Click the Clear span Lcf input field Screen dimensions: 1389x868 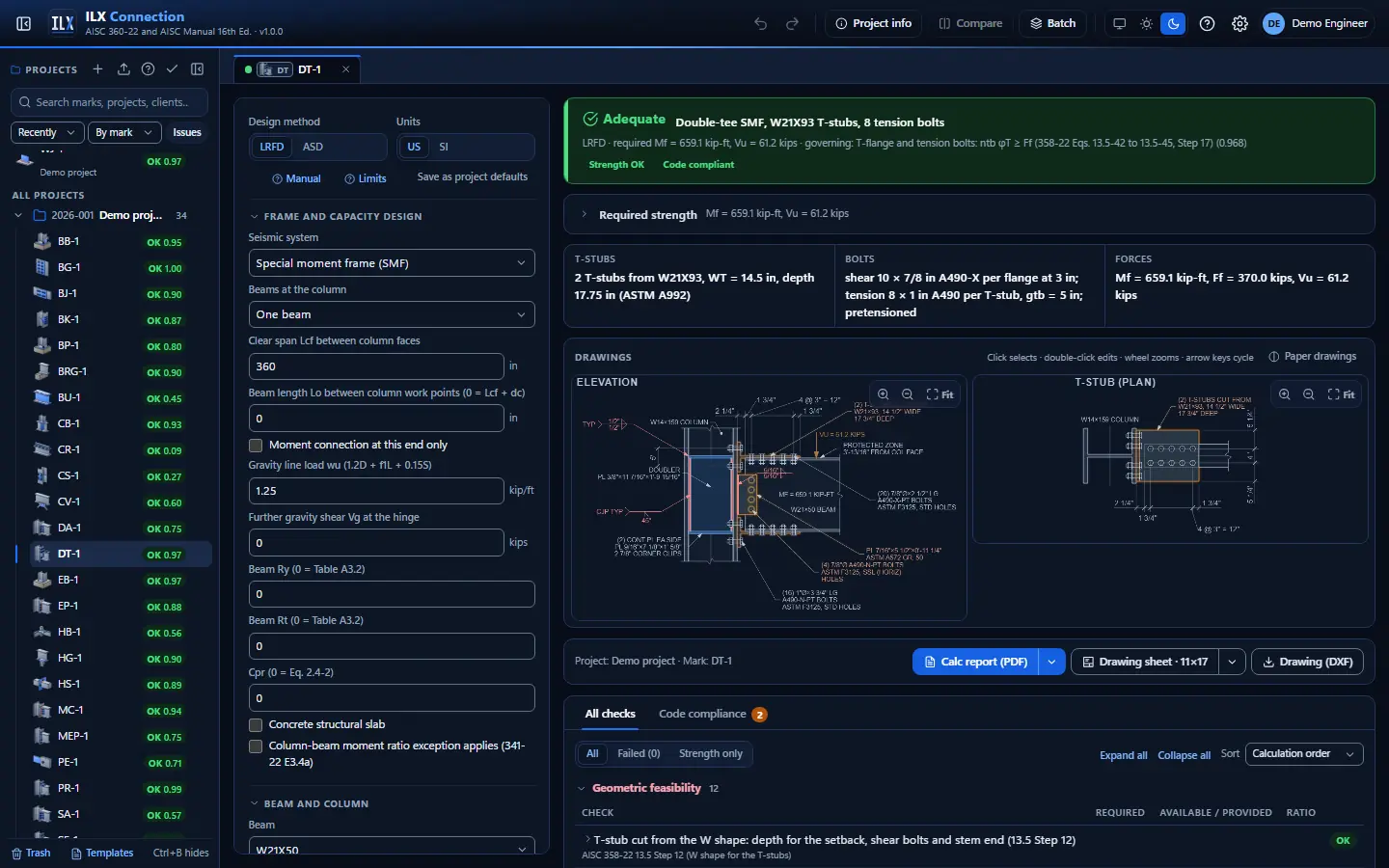376,366
